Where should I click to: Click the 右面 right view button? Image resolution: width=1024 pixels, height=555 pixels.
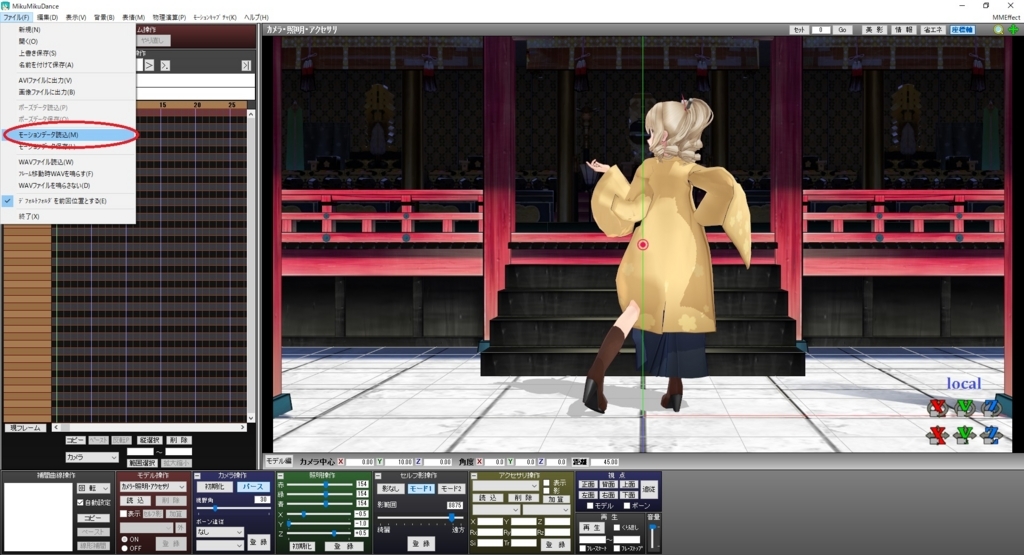[x=609, y=495]
